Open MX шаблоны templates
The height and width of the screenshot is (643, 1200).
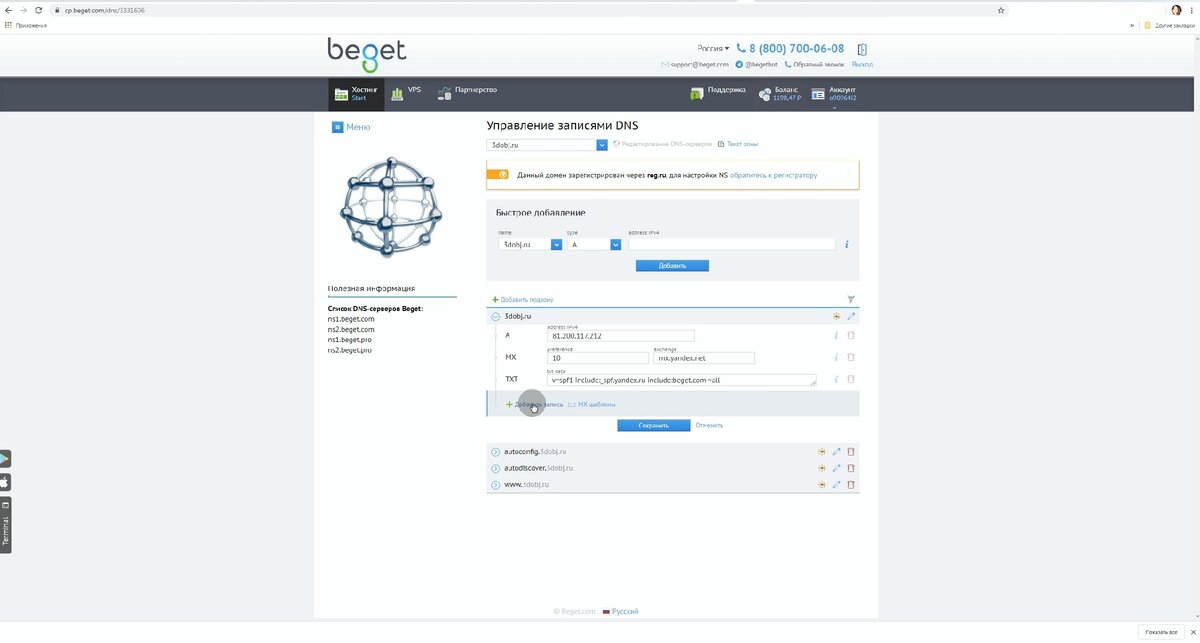[592, 404]
